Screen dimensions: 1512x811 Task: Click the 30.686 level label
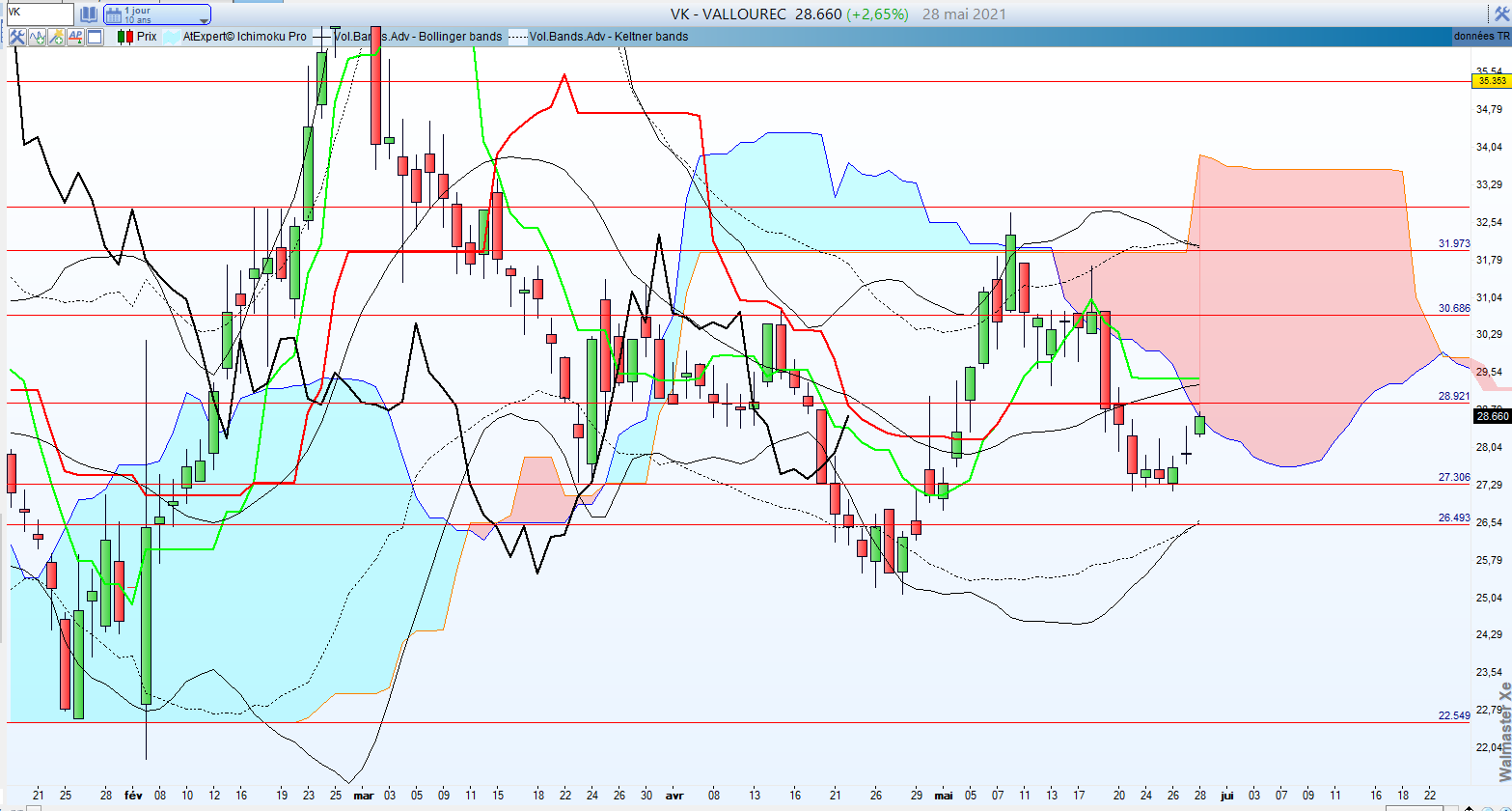[1453, 308]
